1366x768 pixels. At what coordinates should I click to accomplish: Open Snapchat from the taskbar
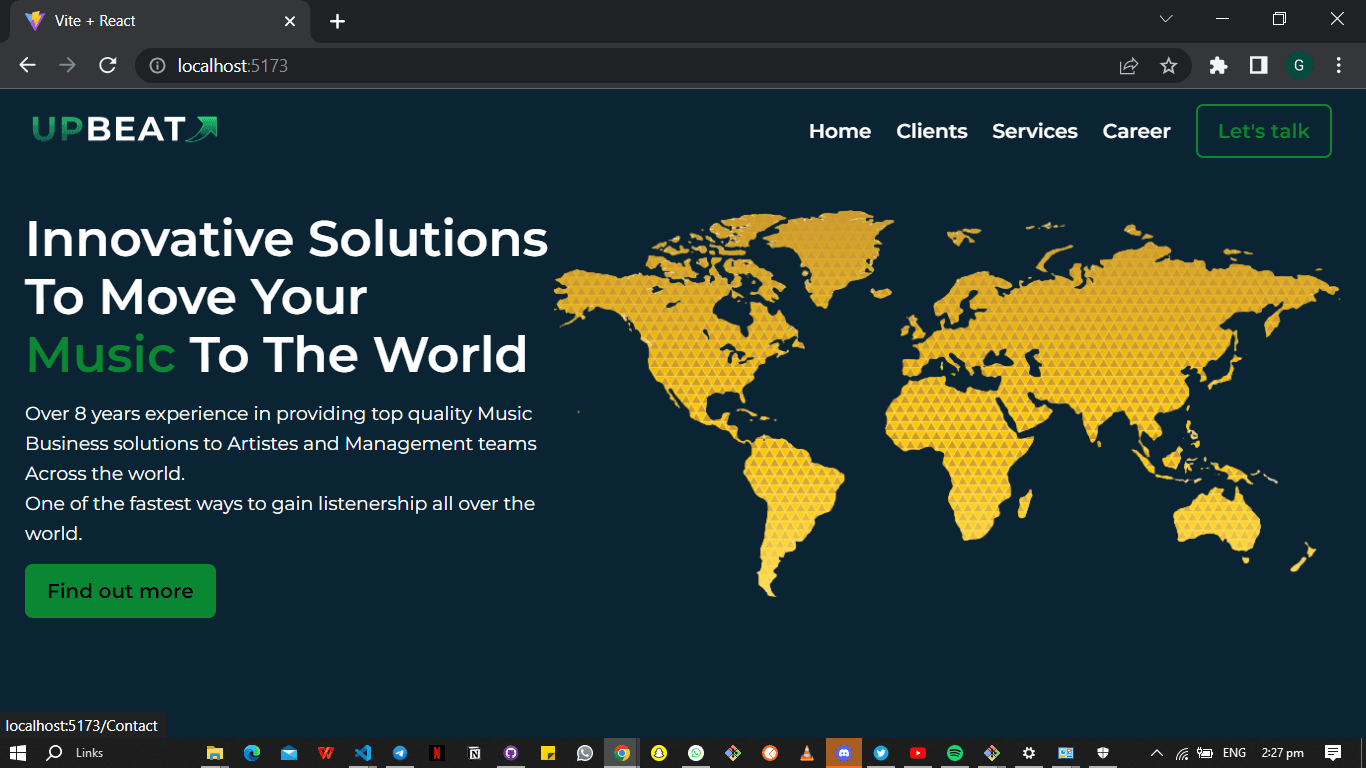point(659,753)
